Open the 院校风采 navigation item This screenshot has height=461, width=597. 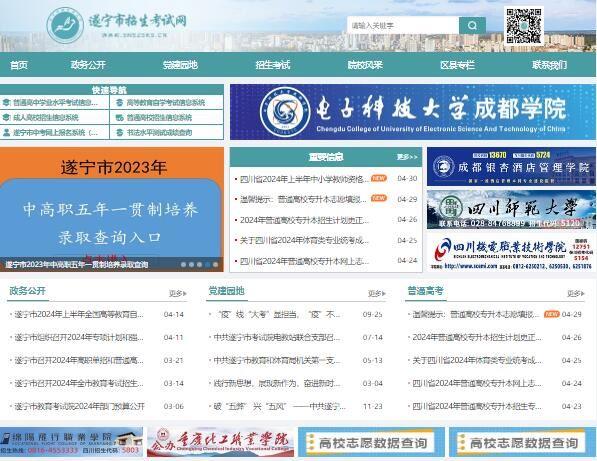point(365,65)
